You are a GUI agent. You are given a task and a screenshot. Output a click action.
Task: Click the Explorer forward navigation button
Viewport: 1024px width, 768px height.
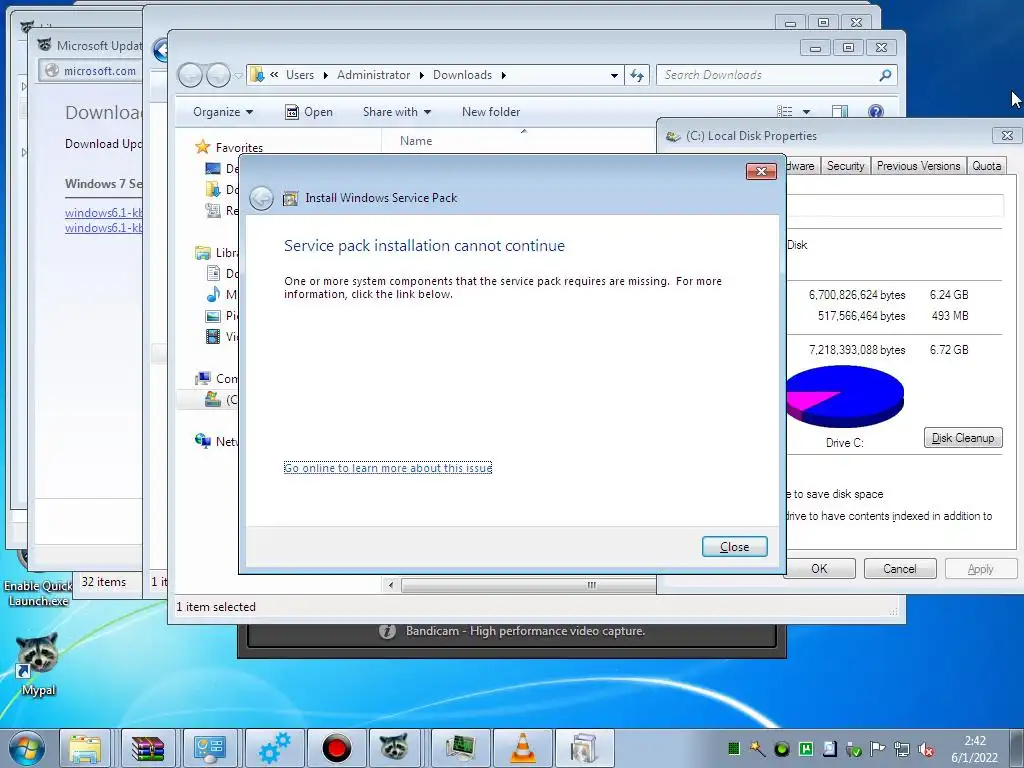tap(218, 76)
